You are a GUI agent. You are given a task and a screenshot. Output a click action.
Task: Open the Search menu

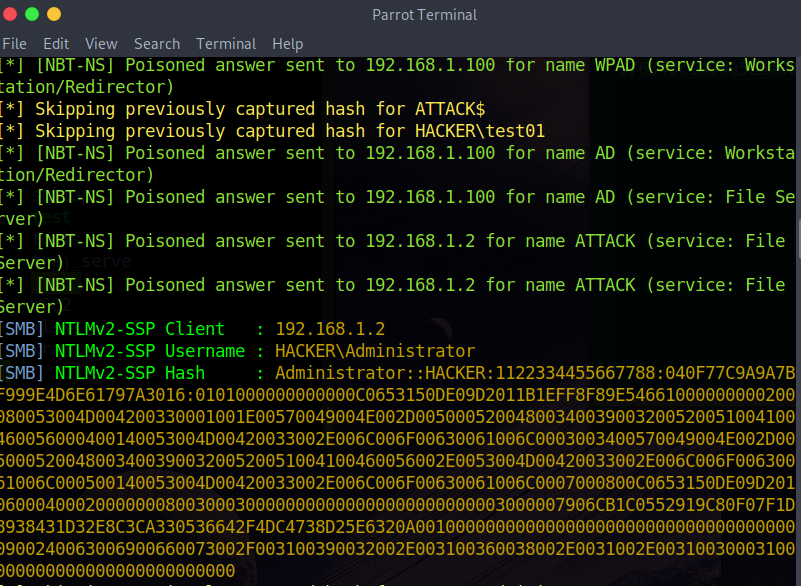[x=157, y=44]
